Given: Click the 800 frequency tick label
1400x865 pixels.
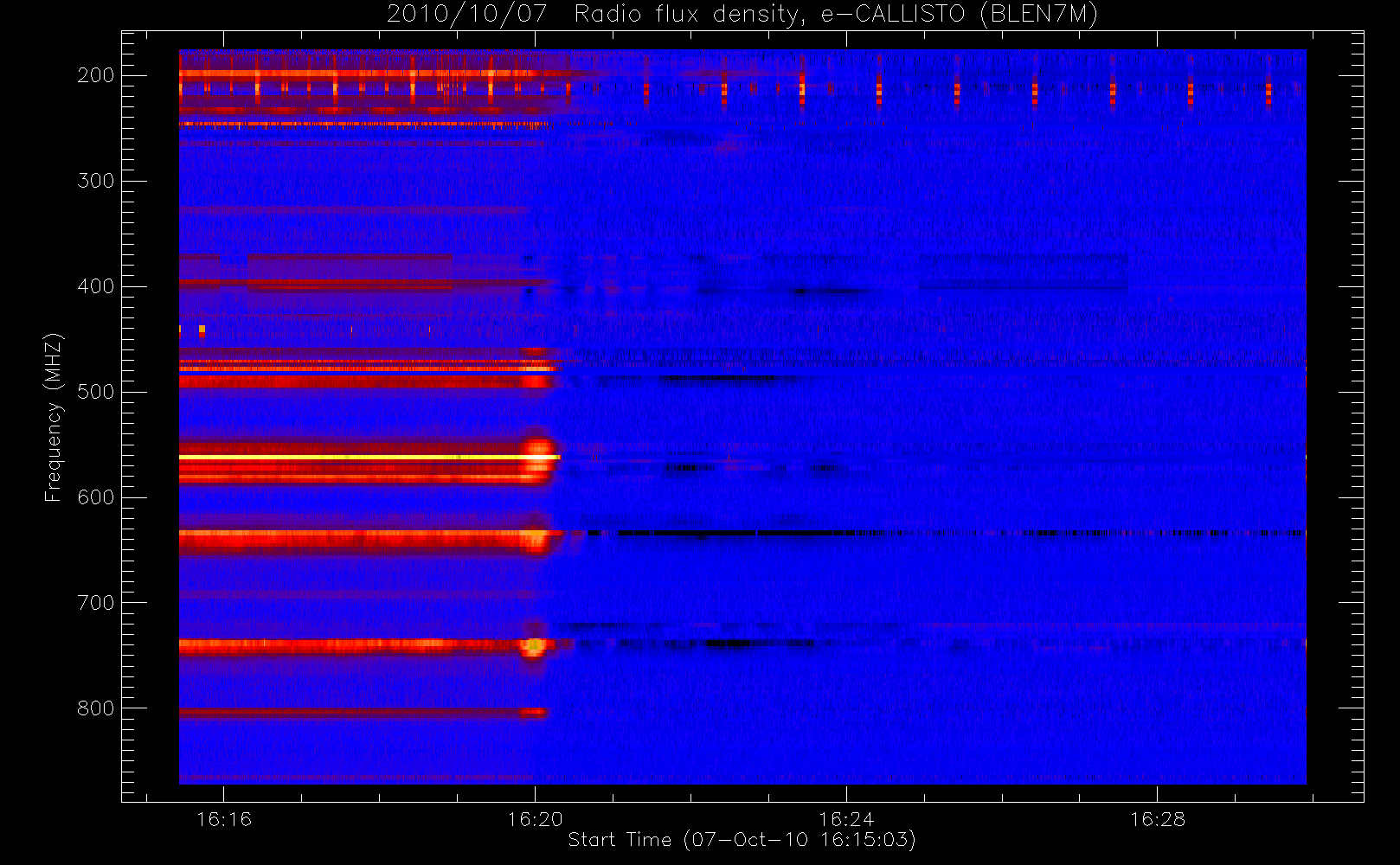Looking at the screenshot, I should click(x=95, y=708).
